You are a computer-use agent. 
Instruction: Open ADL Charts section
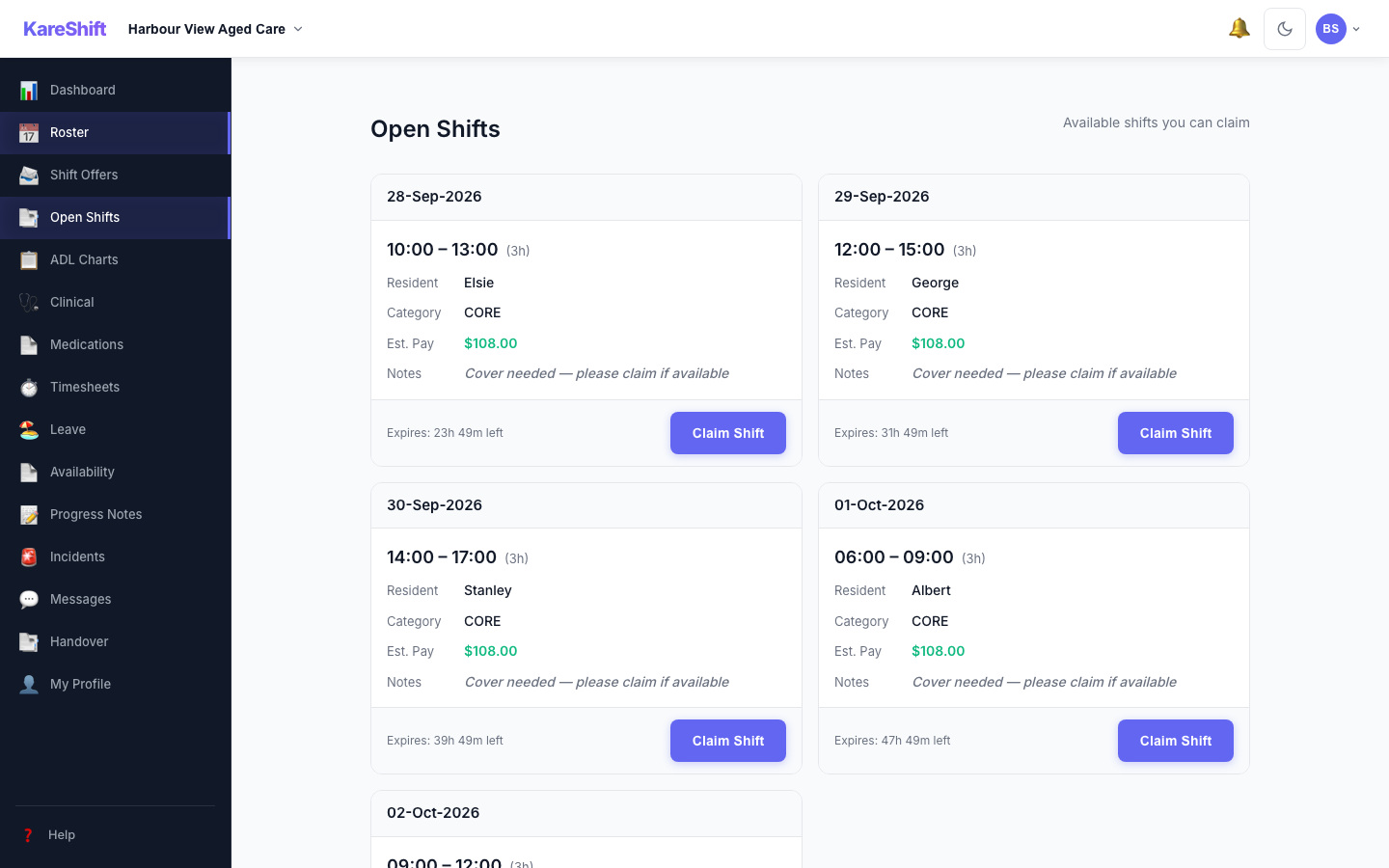click(x=116, y=259)
